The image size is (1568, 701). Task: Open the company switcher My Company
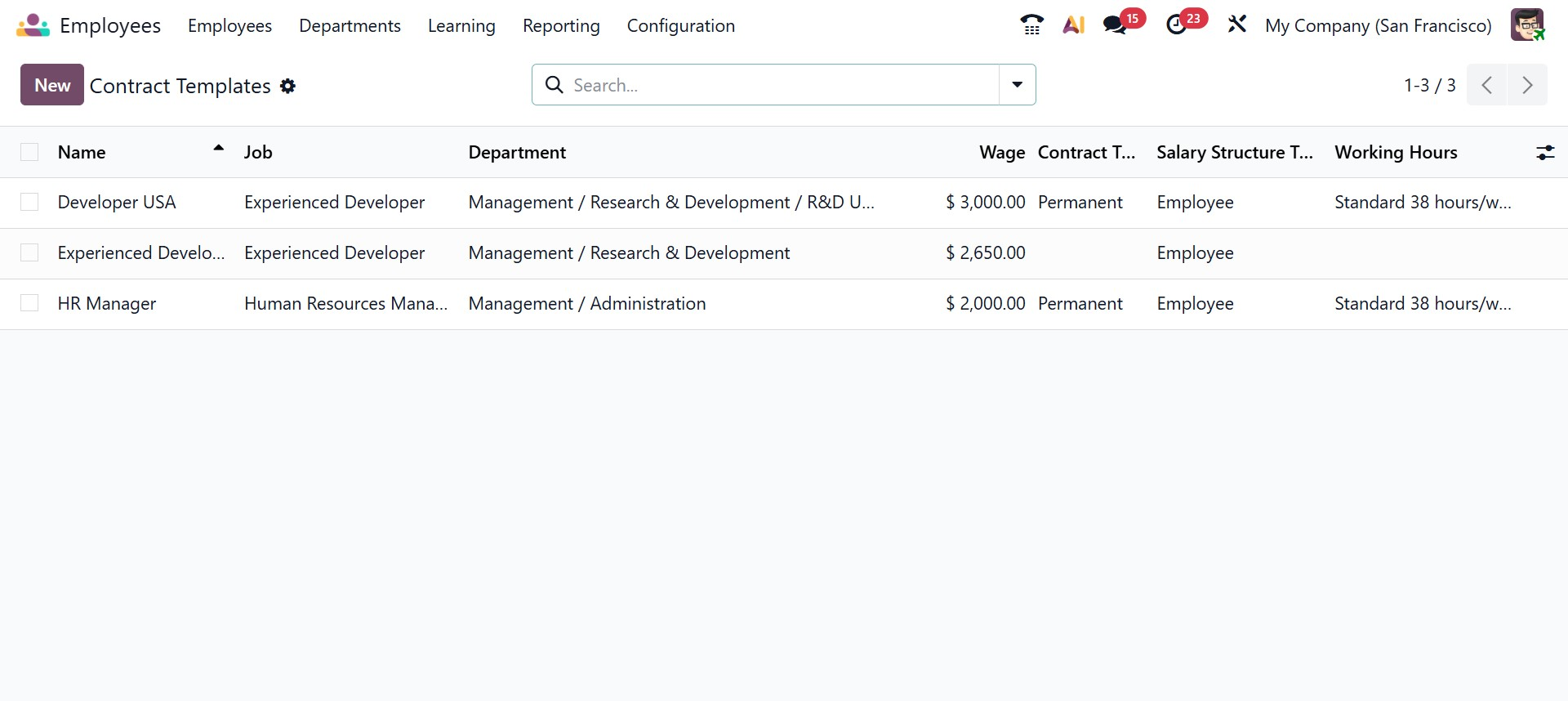(x=1378, y=26)
